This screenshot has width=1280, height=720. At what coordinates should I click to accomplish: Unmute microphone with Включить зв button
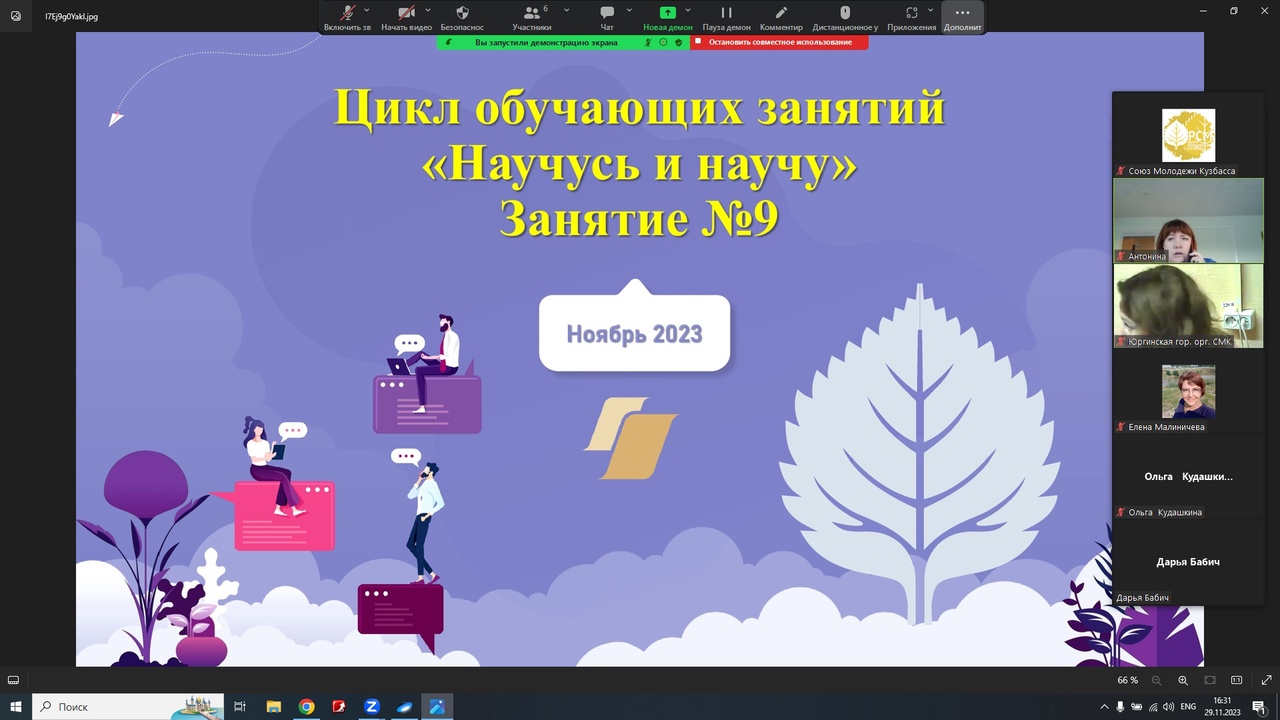pos(347,17)
